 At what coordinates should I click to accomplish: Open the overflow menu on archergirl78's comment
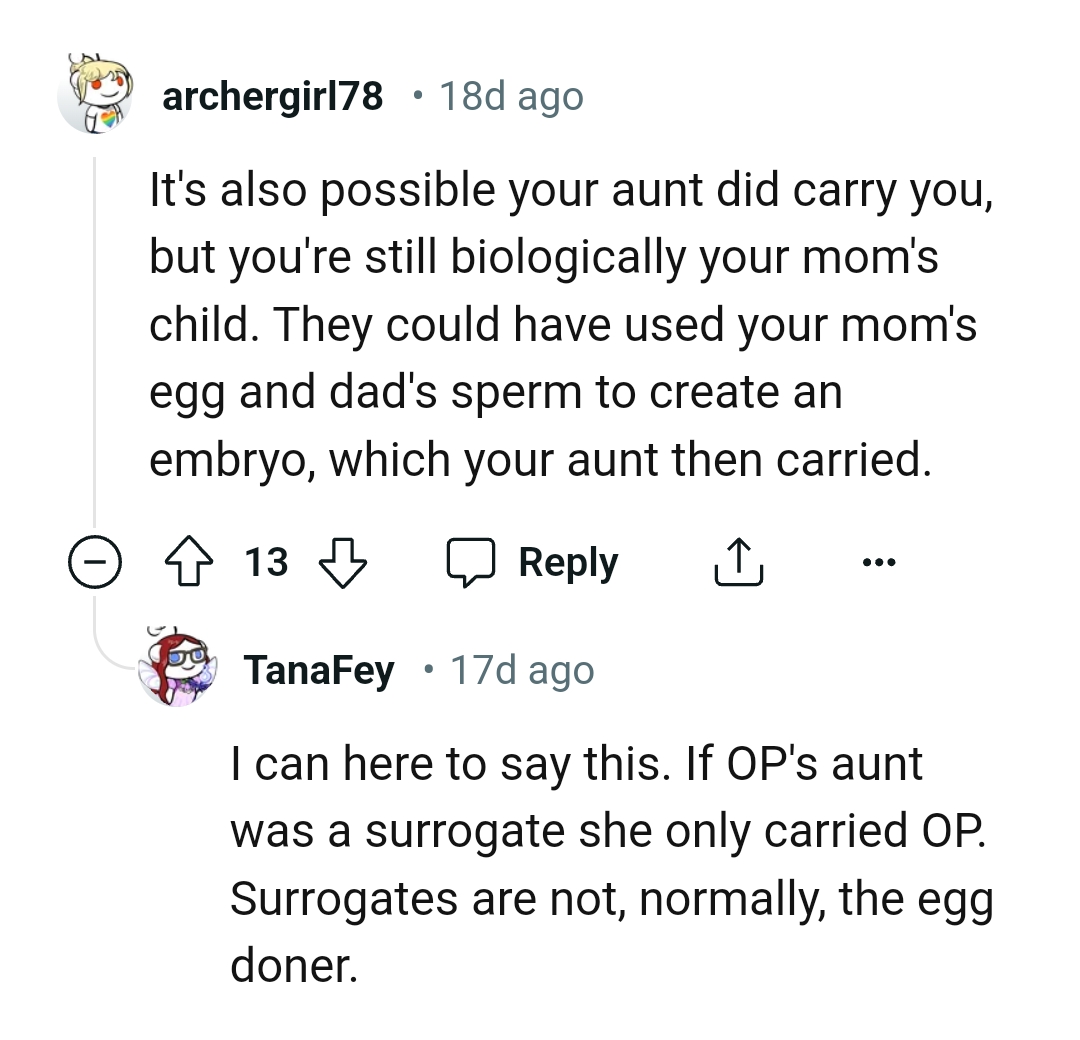[x=879, y=562]
